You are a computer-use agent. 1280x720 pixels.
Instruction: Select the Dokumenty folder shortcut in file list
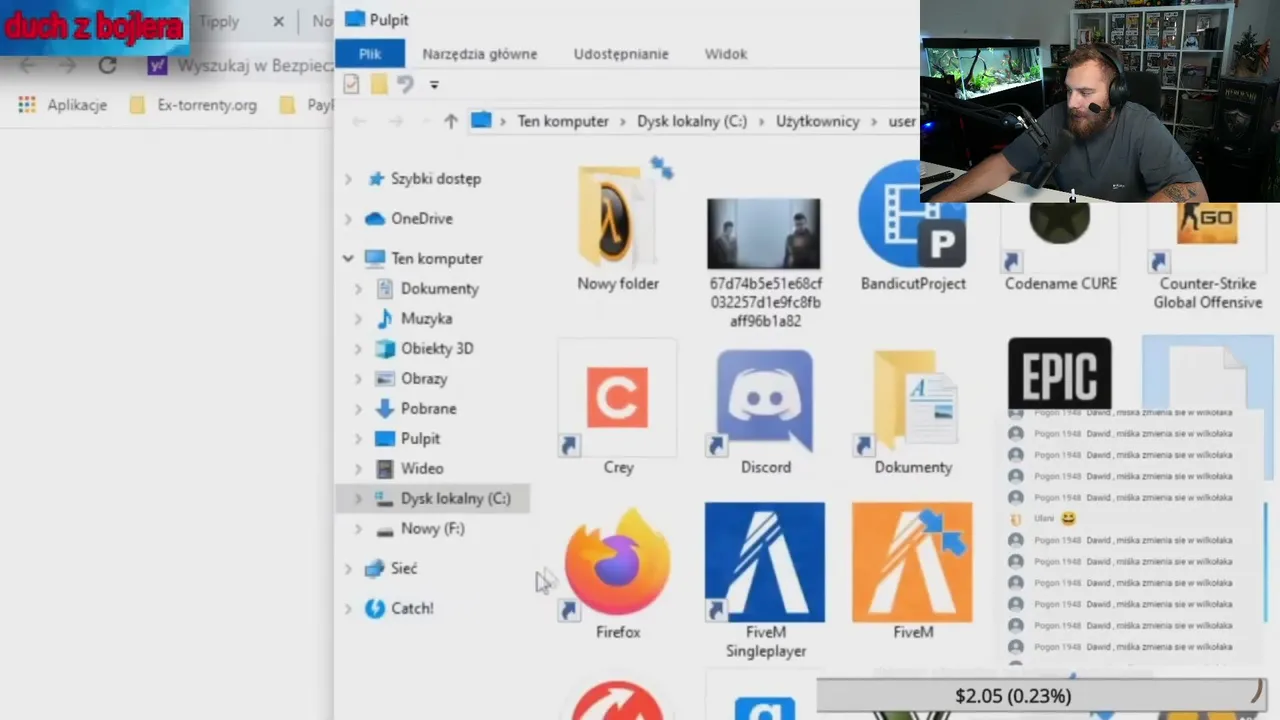pos(913,411)
